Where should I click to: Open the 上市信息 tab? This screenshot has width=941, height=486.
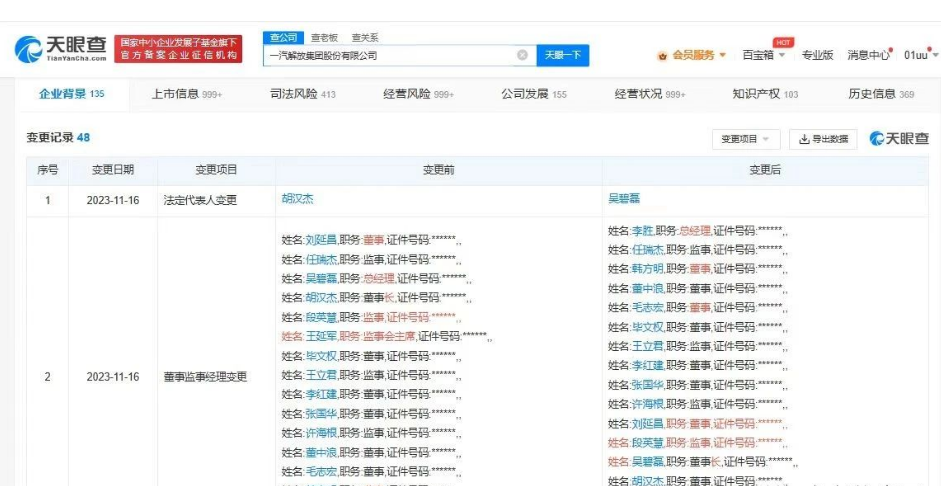pos(186,94)
